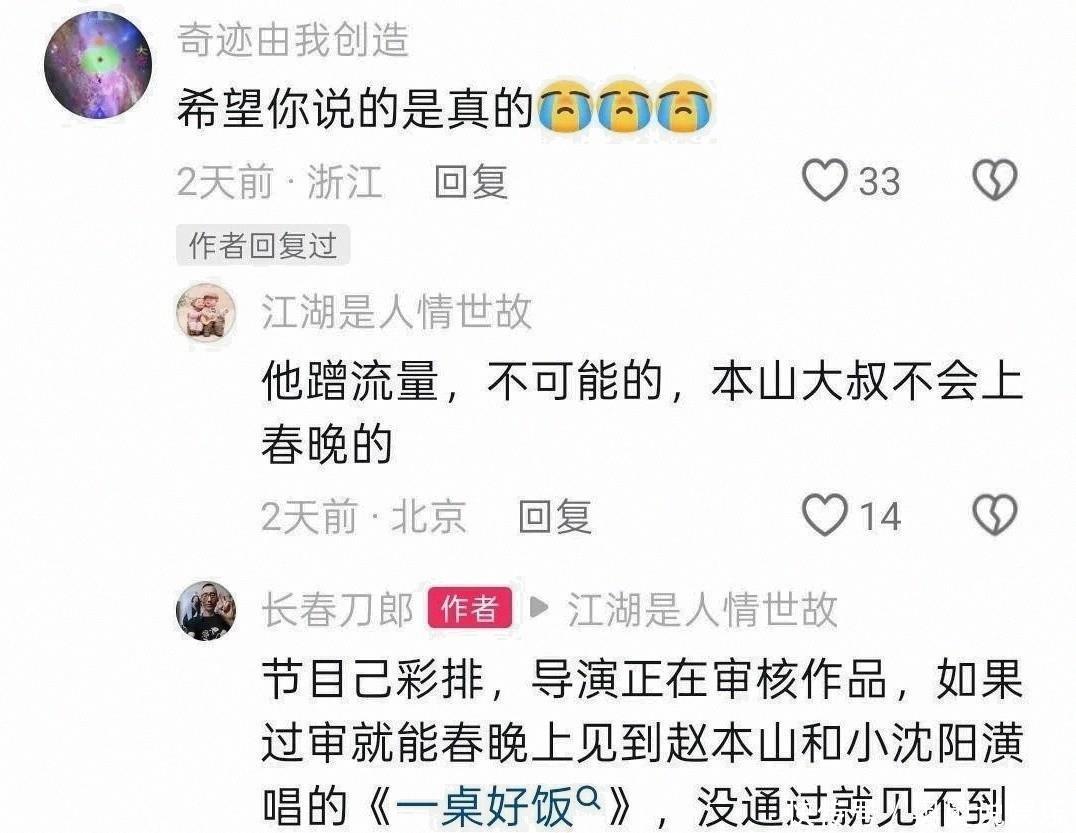Like the comment with 33 likes
Viewport: 1076px width, 833px height.
tap(824, 180)
